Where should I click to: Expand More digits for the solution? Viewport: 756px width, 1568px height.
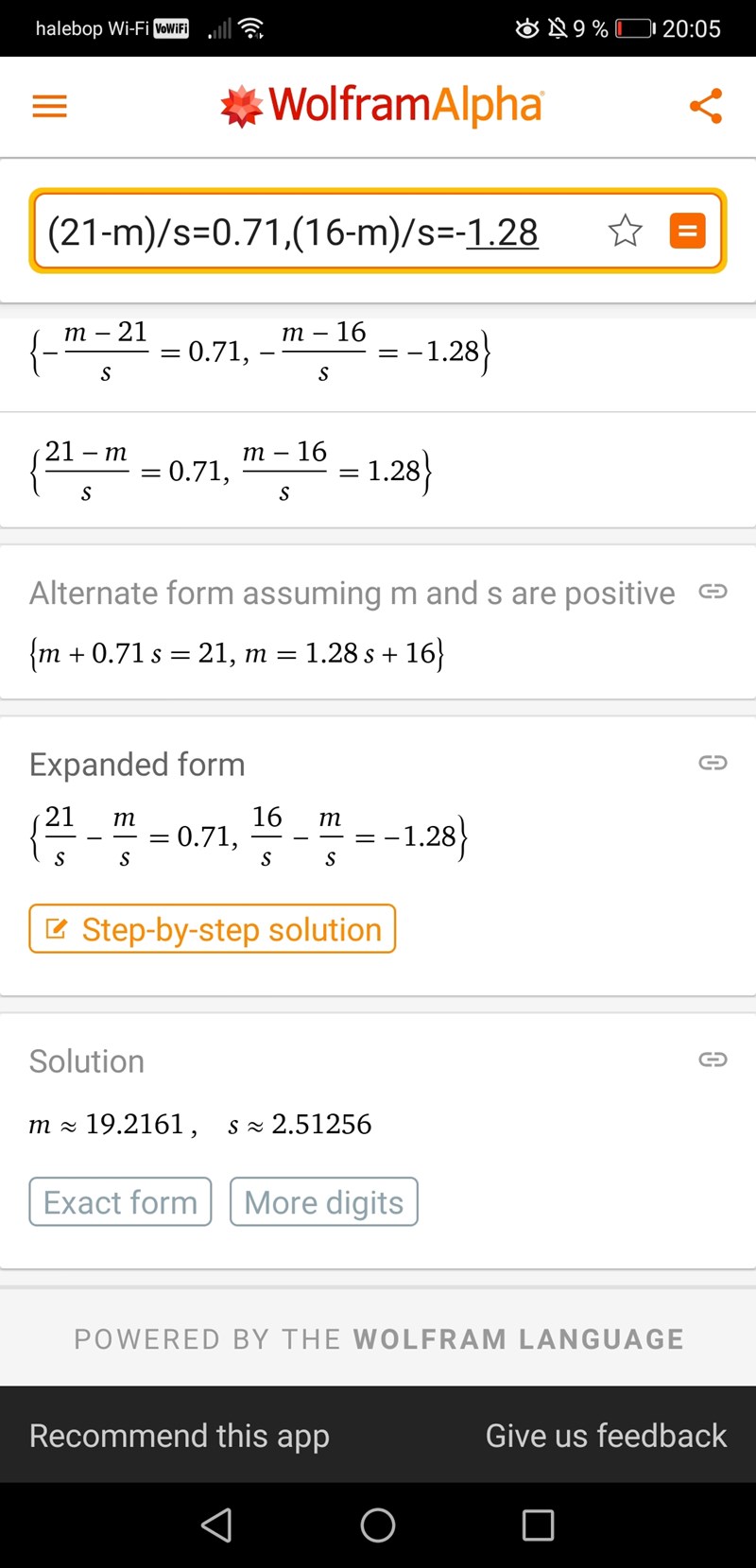323,1202
